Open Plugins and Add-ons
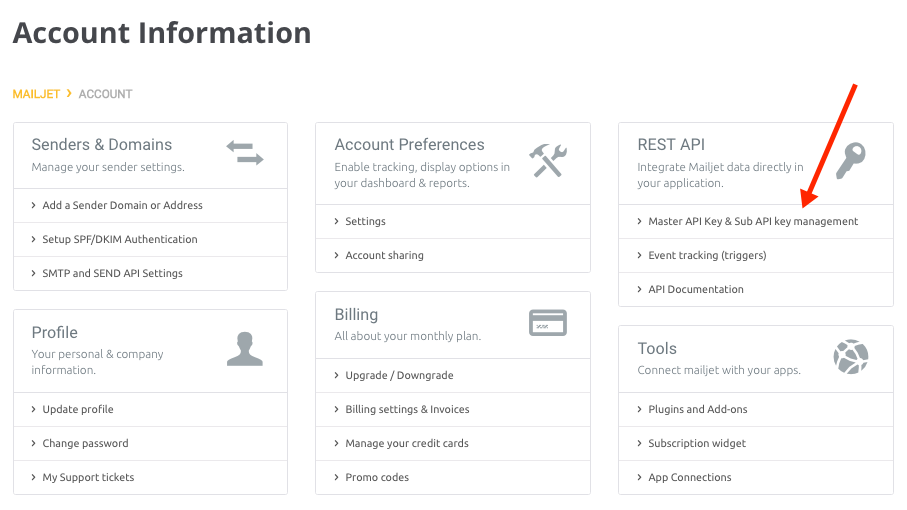Image resolution: width=907 pixels, height=510 pixels. tap(698, 409)
